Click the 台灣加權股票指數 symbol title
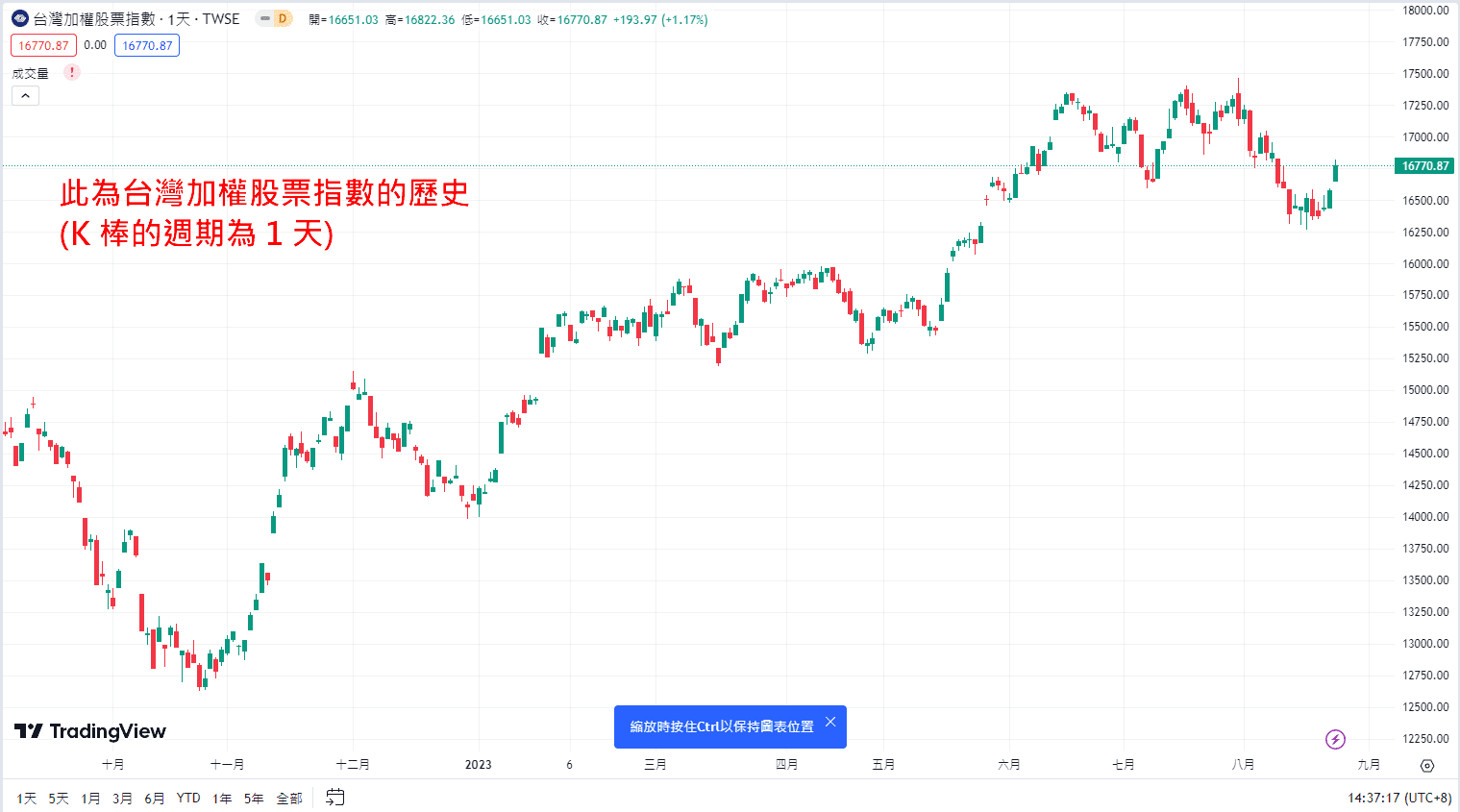Image resolution: width=1460 pixels, height=812 pixels. (94, 18)
